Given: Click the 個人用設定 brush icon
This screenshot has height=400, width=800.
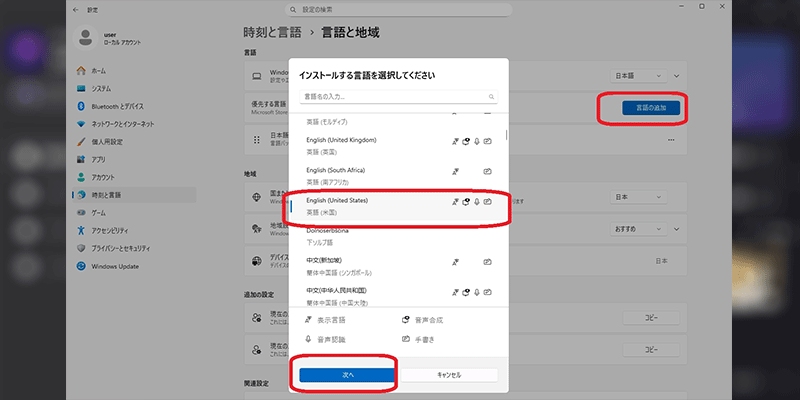Looking at the screenshot, I should point(81,142).
